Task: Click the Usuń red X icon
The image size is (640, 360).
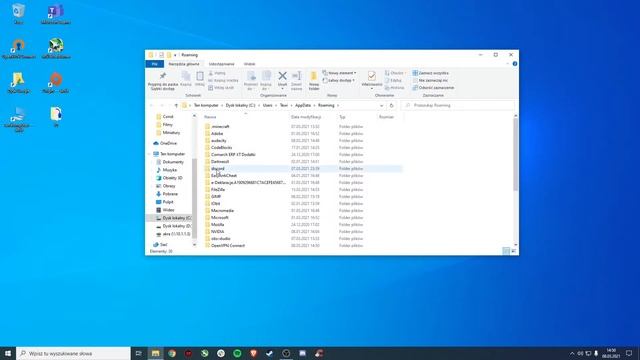Action: (282, 76)
